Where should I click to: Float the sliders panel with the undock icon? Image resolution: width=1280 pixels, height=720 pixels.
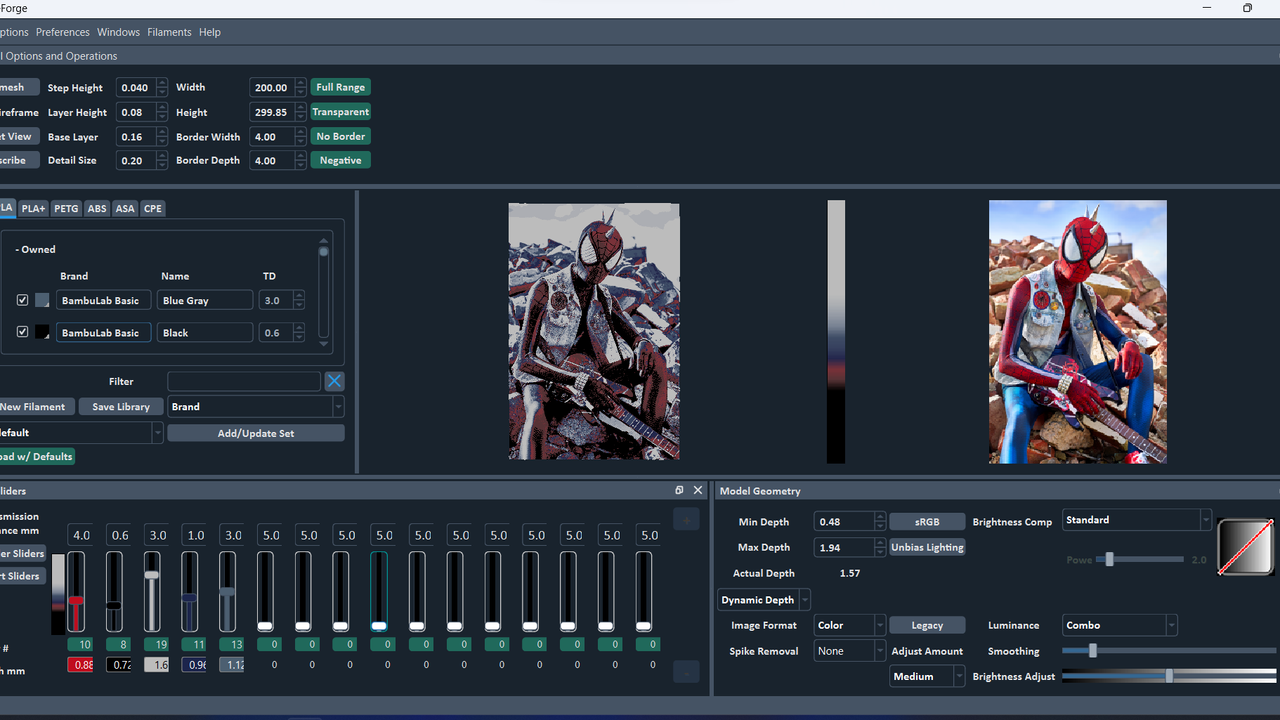pos(679,490)
